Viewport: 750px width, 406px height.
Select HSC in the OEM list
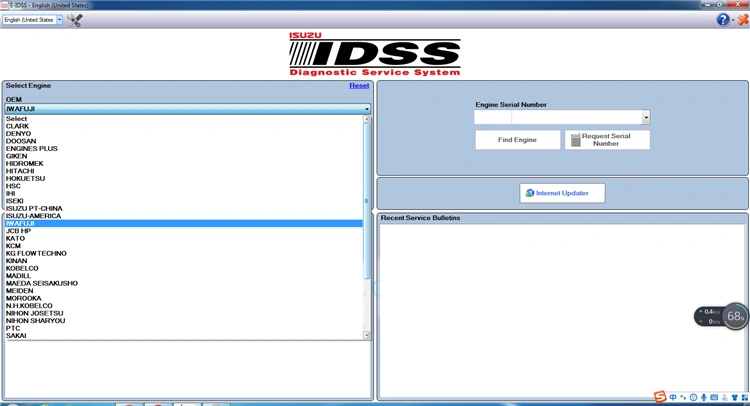click(184, 186)
